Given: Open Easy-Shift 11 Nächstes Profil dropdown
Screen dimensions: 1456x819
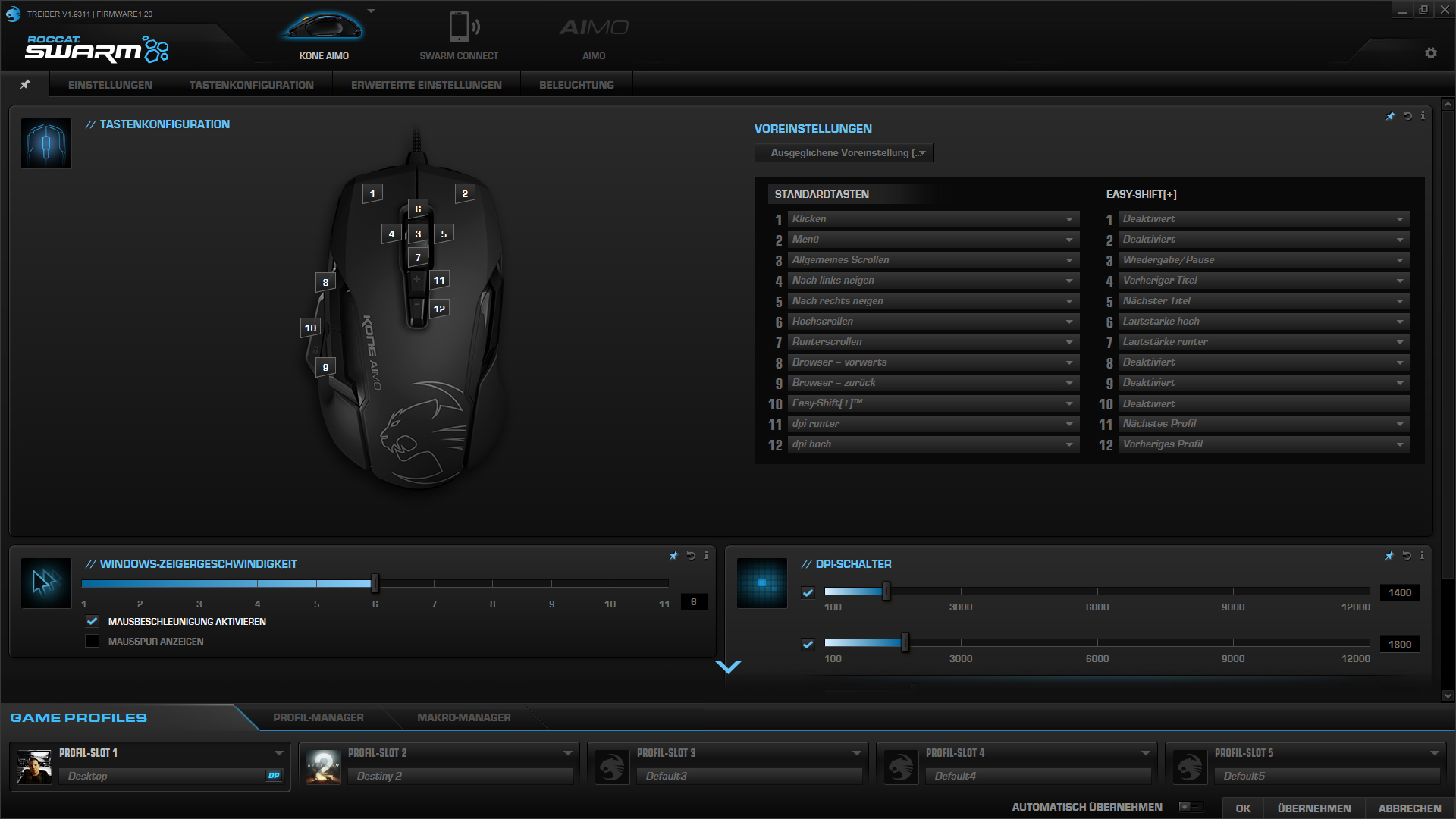Looking at the screenshot, I should coord(1264,423).
